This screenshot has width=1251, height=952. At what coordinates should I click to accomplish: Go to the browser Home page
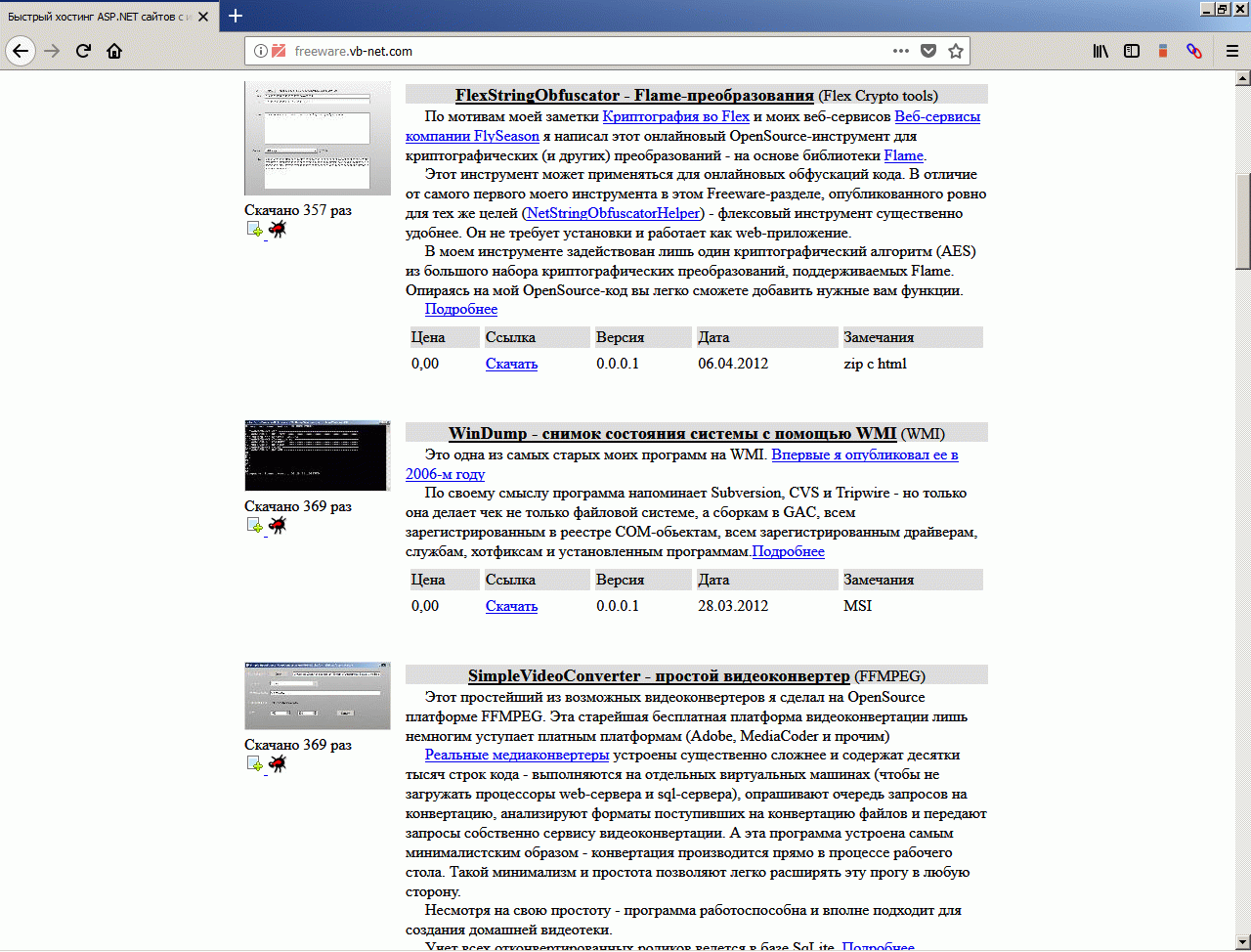114,51
